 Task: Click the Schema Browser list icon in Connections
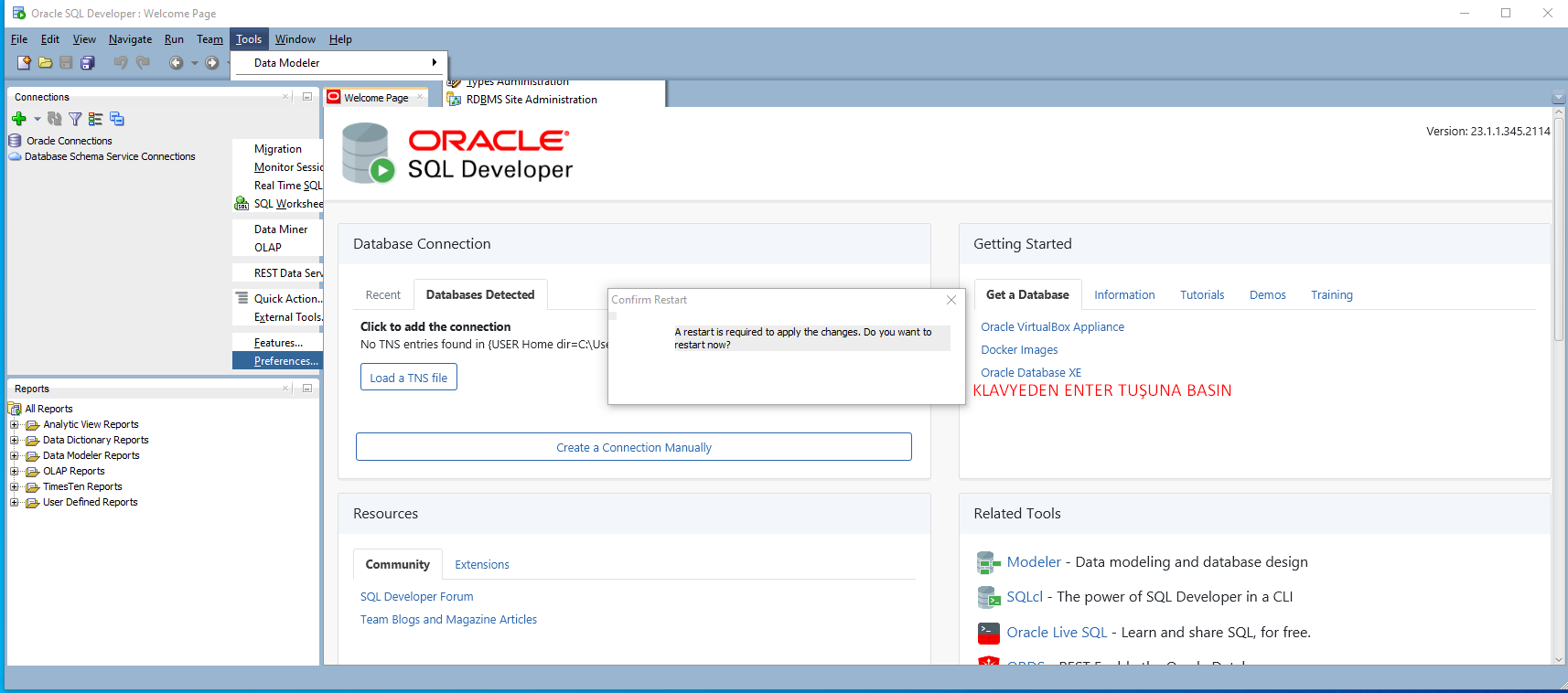[x=95, y=119]
